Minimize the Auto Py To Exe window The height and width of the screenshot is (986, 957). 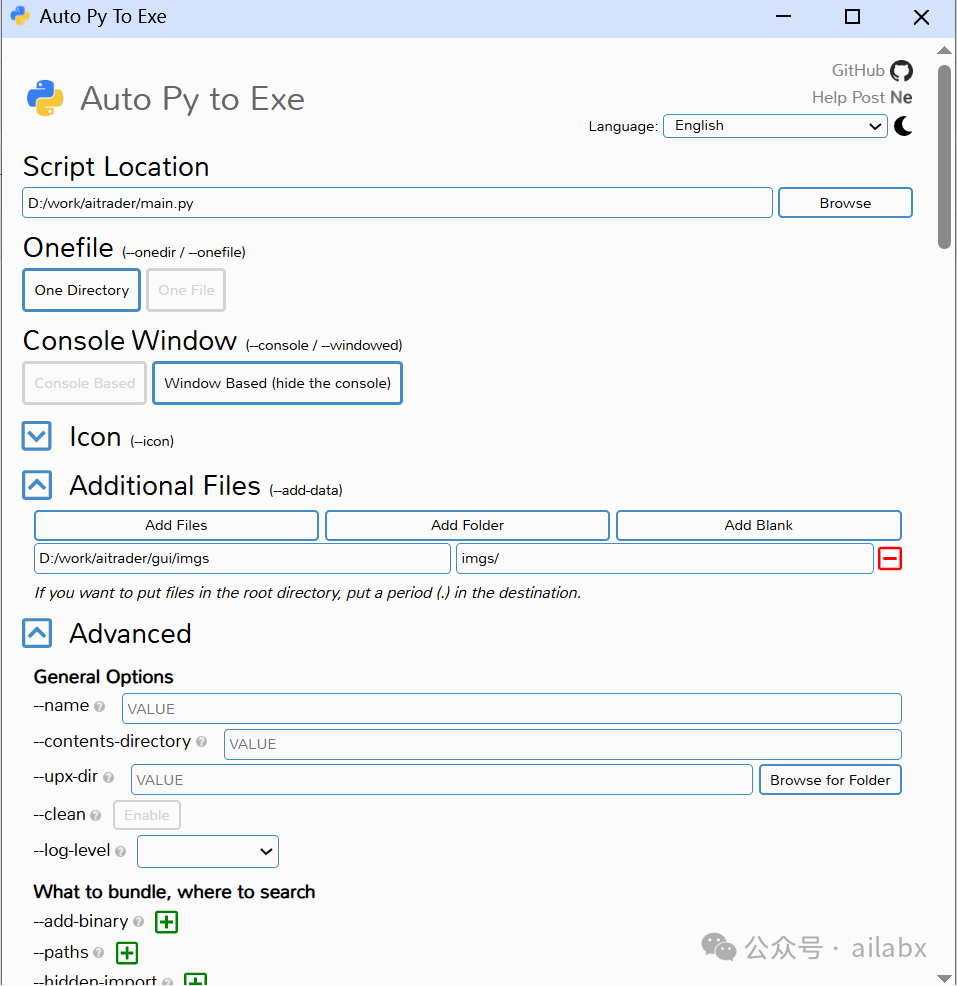click(x=783, y=16)
